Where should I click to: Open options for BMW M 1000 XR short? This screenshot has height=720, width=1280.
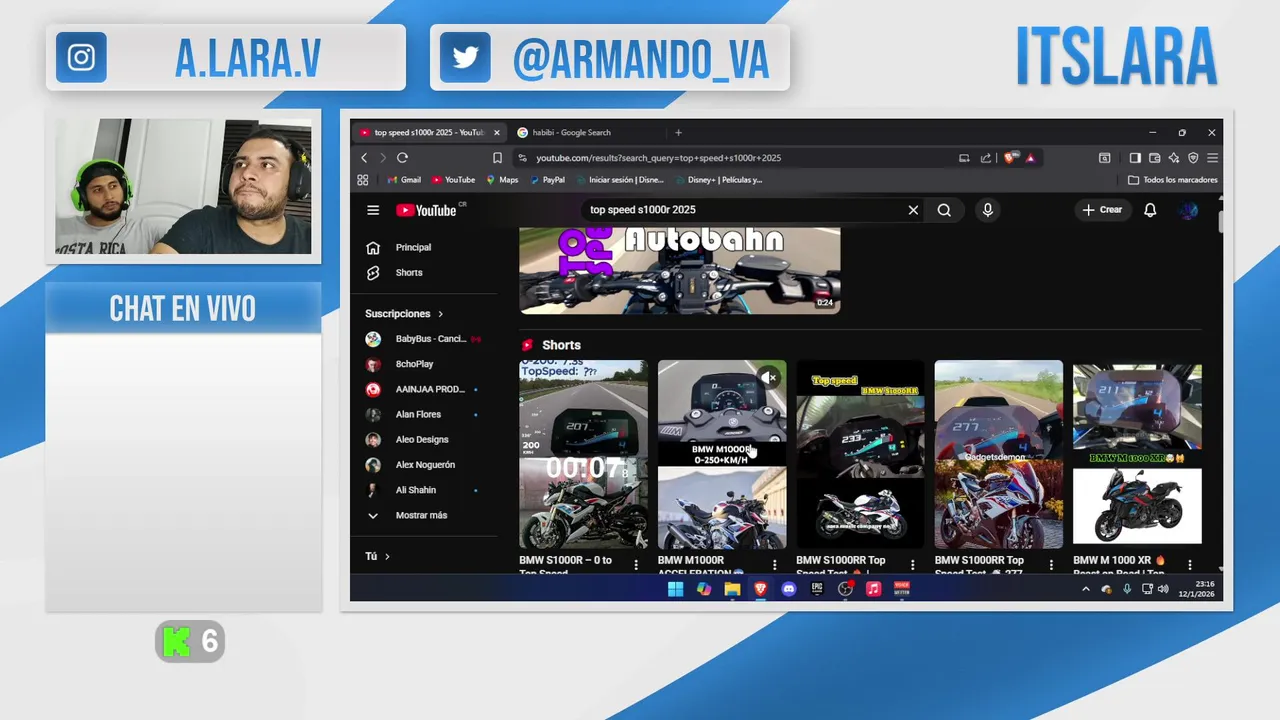pos(1189,565)
